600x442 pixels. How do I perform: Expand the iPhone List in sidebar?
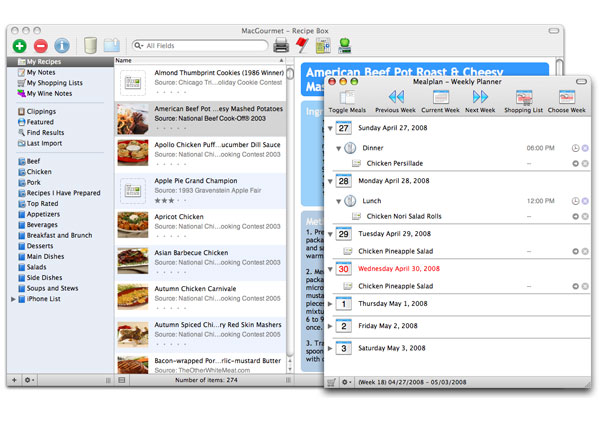click(13, 299)
